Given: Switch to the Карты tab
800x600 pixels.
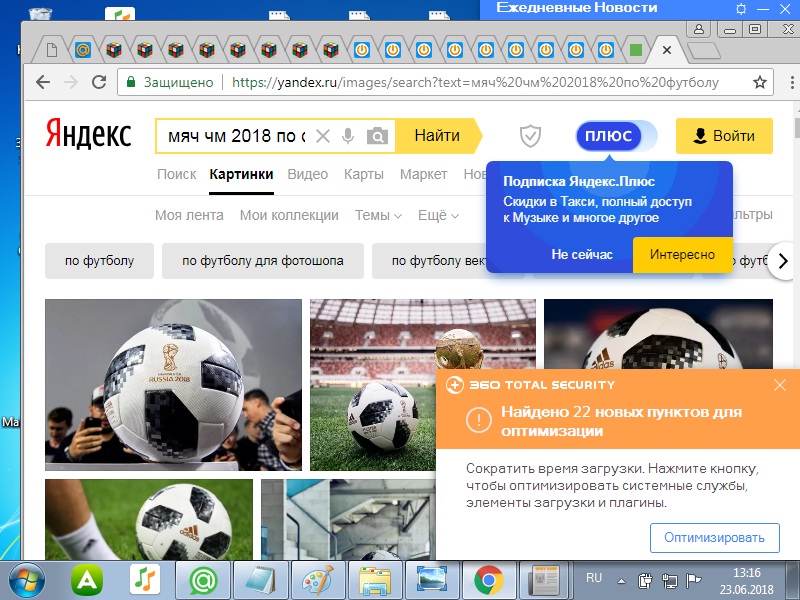Looking at the screenshot, I should pos(364,174).
